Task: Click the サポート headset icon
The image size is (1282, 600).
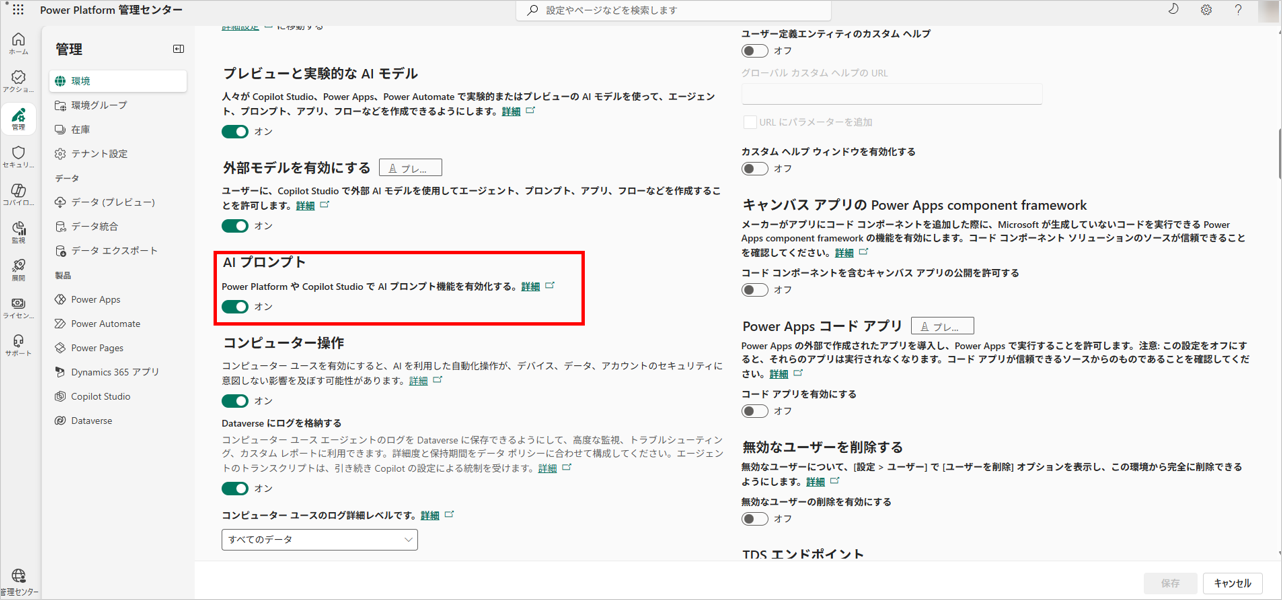Action: [x=18, y=345]
